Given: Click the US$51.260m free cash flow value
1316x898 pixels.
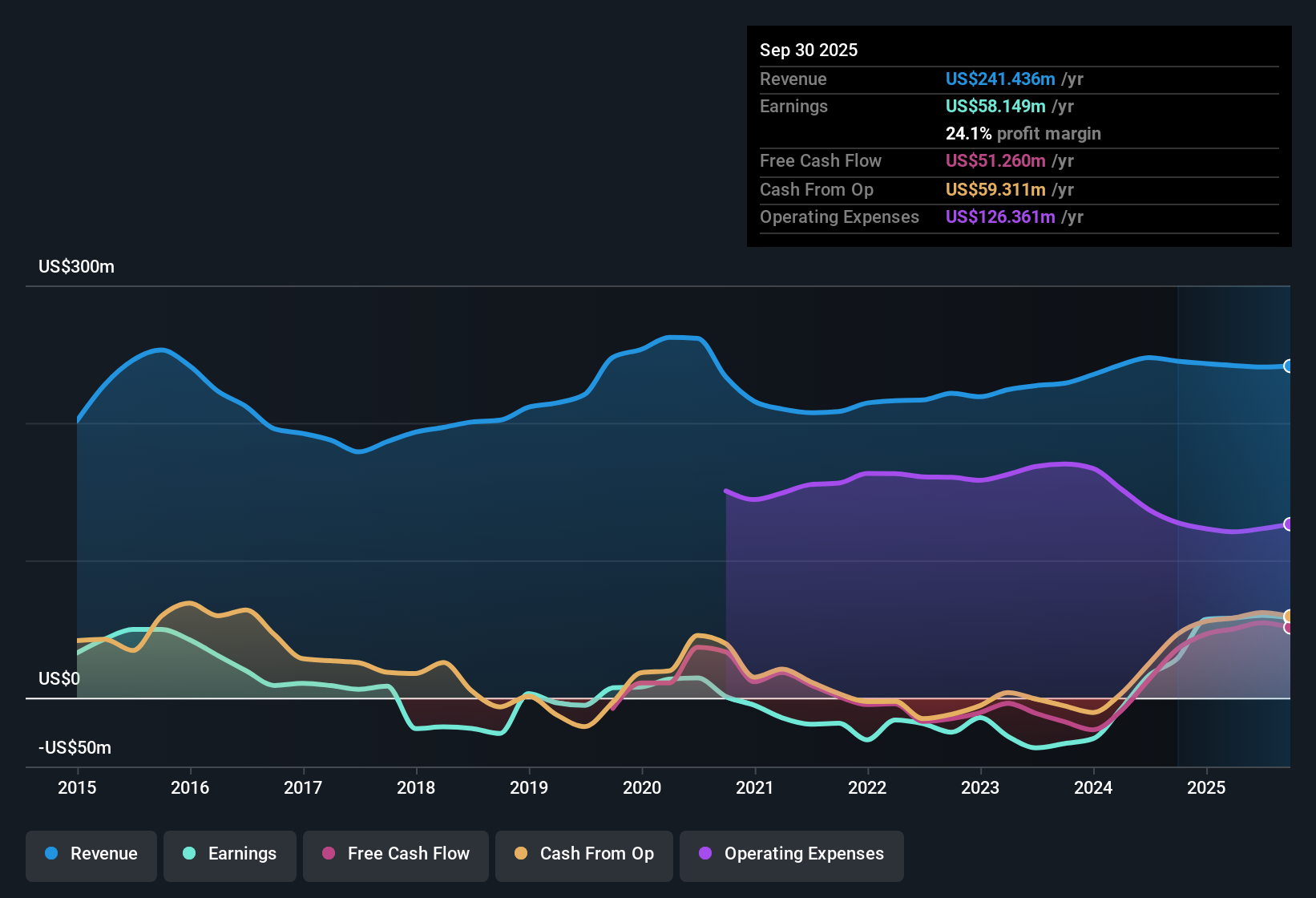Looking at the screenshot, I should 995,160.
